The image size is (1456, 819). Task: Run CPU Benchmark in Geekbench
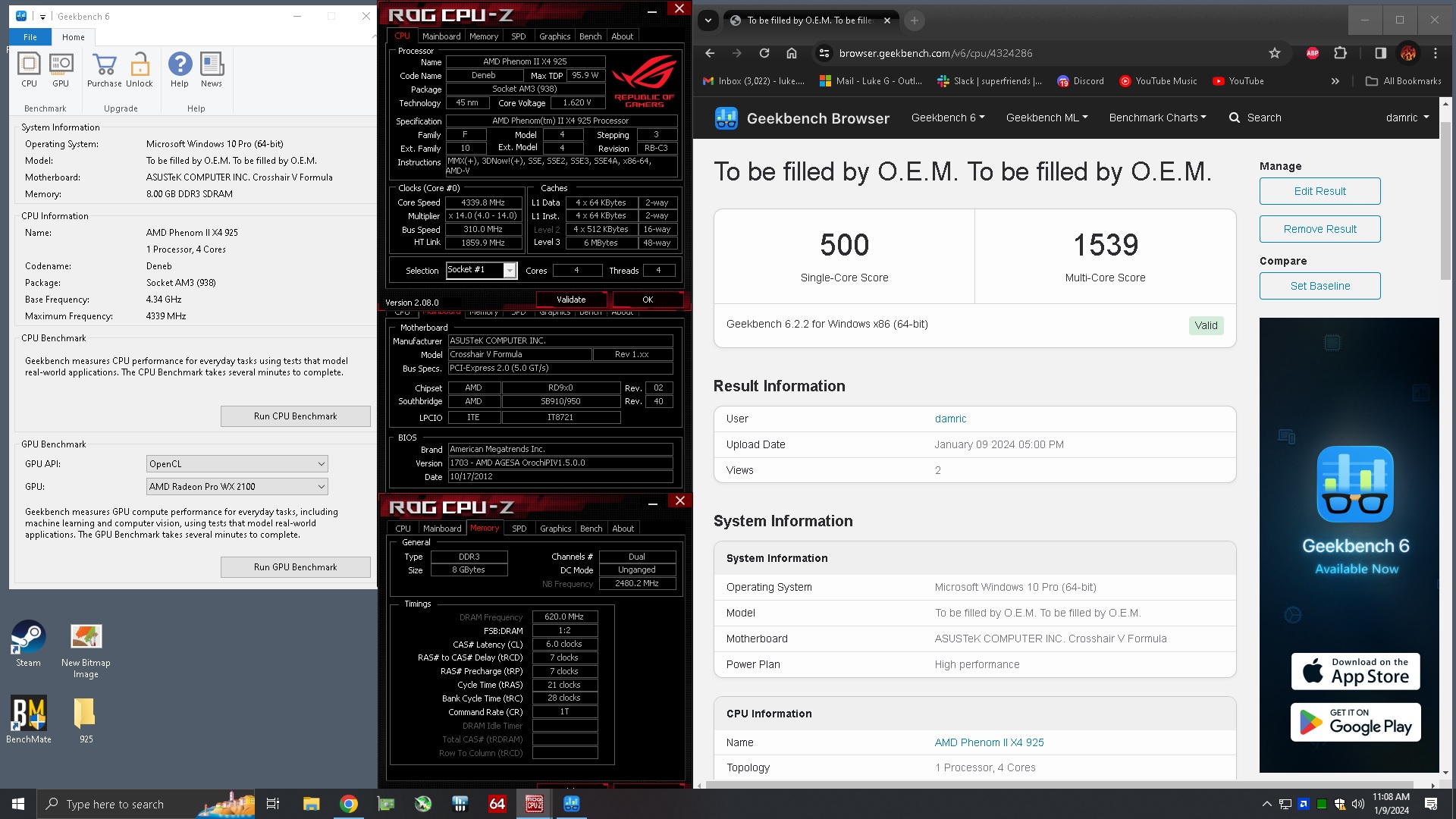296,416
